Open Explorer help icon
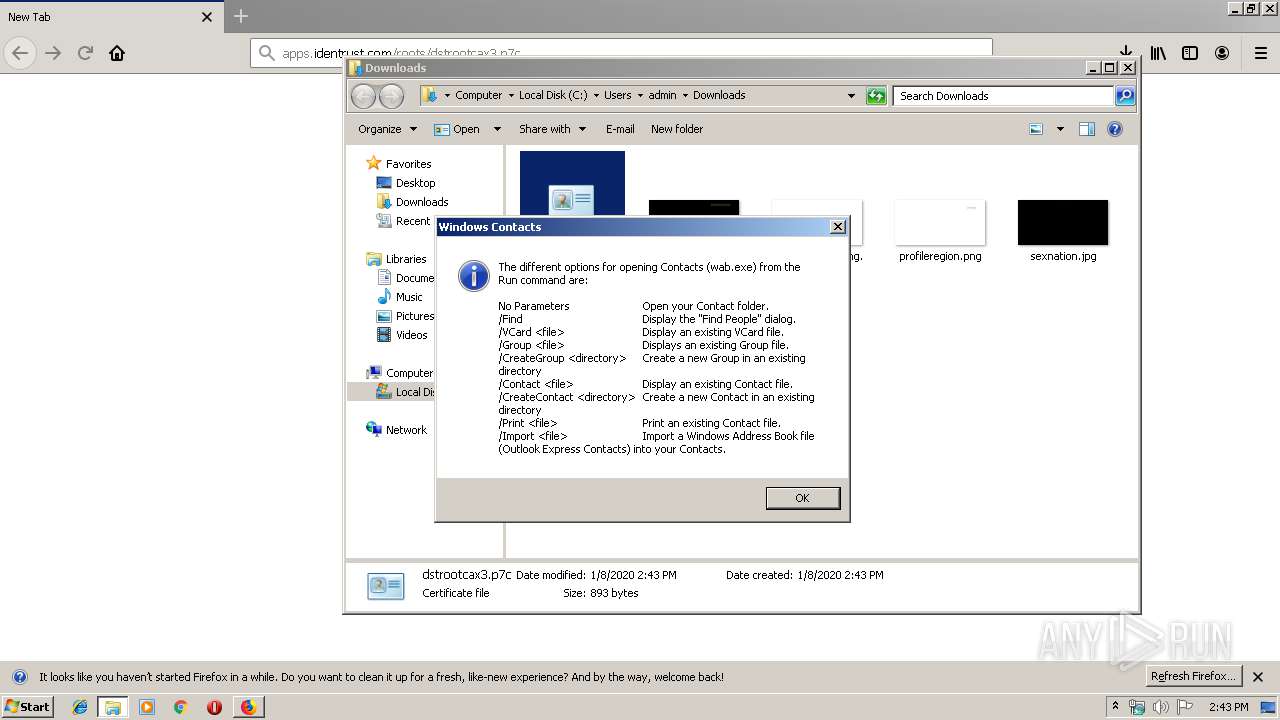Image resolution: width=1280 pixels, height=720 pixels. (1115, 129)
